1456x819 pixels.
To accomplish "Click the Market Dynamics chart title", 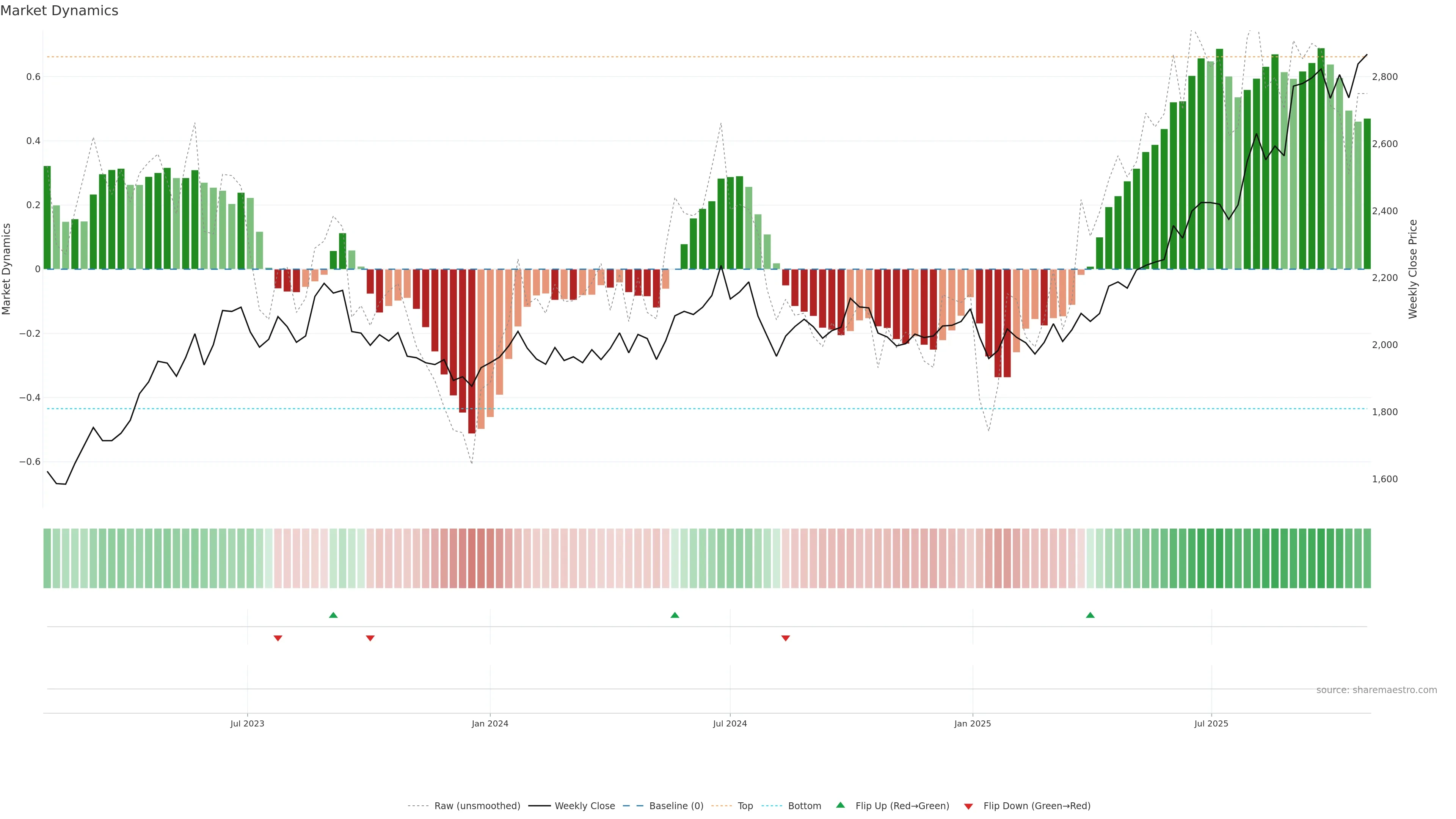I will click(x=60, y=11).
